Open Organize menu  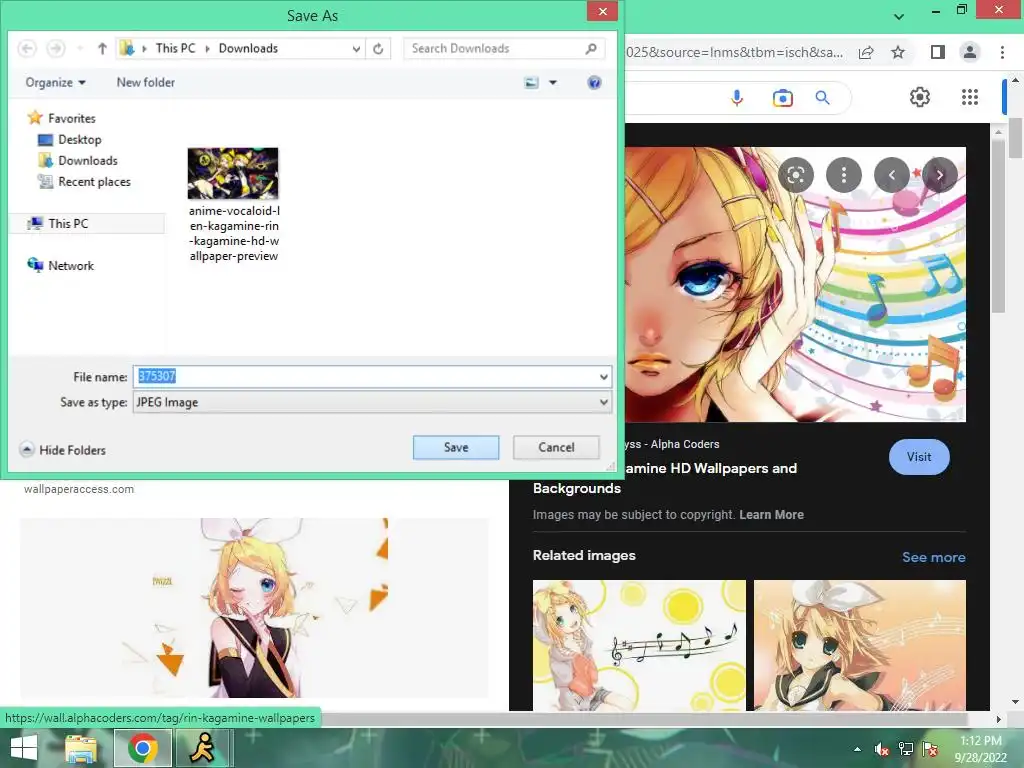[56, 82]
